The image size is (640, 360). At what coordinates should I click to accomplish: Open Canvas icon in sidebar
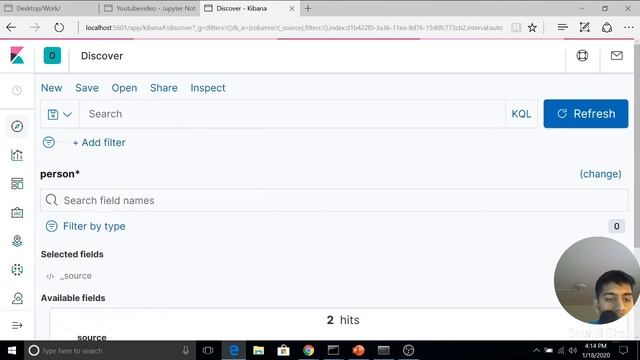17,213
